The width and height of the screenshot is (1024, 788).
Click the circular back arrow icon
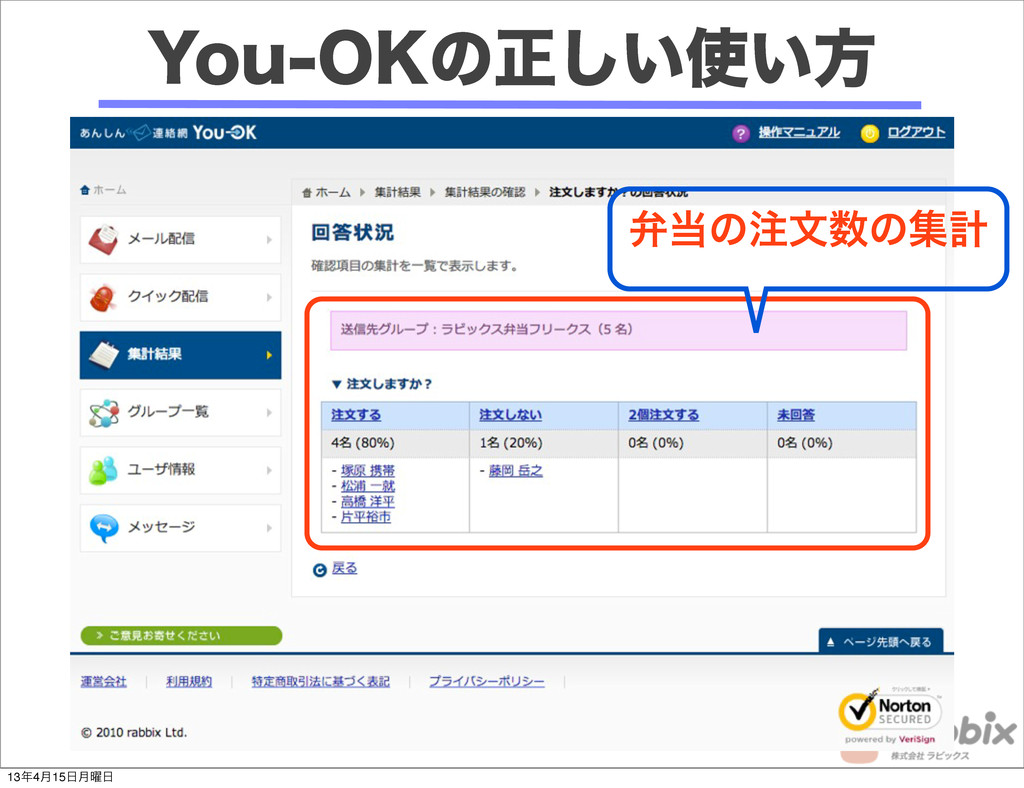tap(319, 570)
